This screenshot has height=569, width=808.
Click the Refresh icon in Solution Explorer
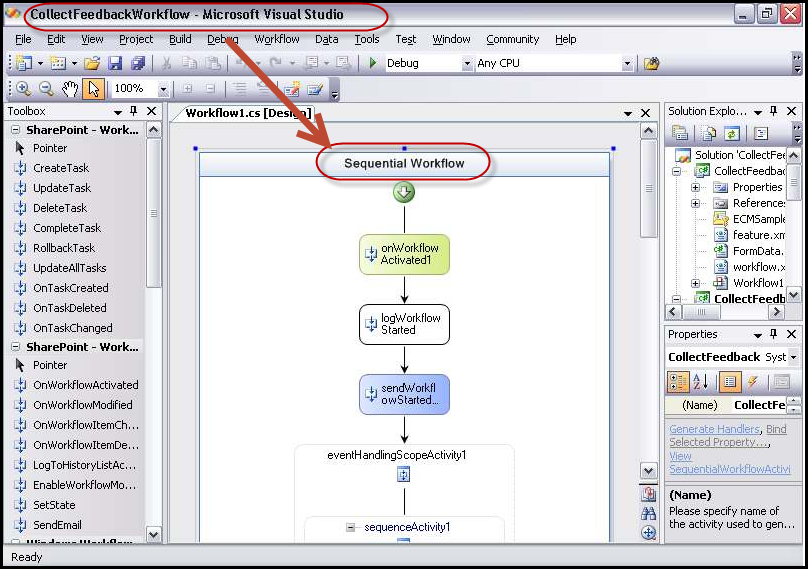point(732,134)
